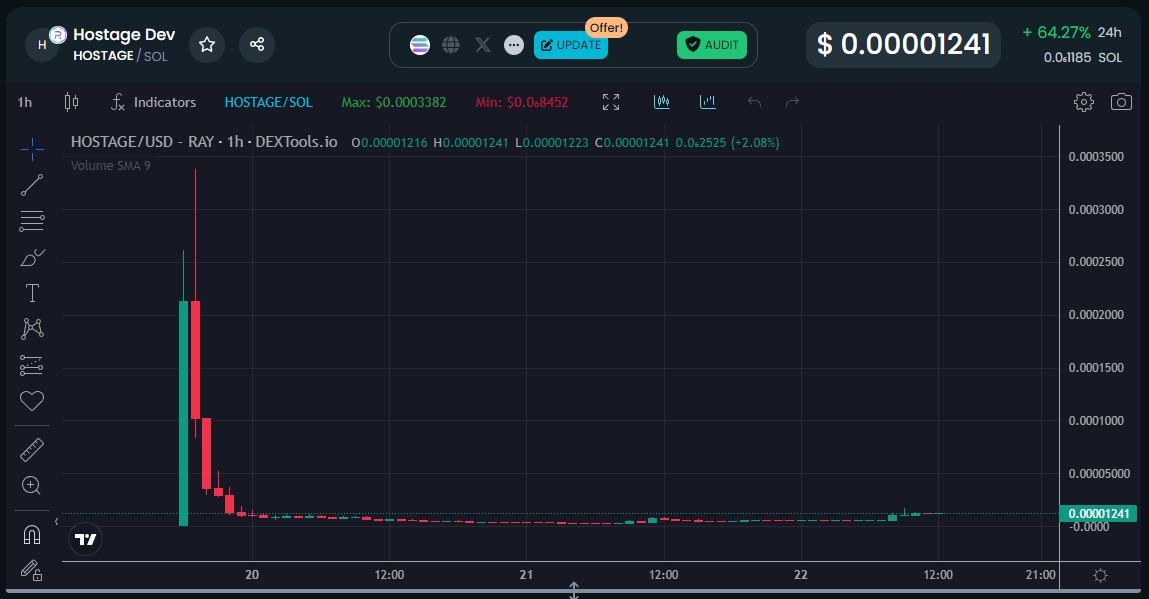This screenshot has width=1149, height=599.
Task: Open the chart patterns tool
Action: pos(32,328)
